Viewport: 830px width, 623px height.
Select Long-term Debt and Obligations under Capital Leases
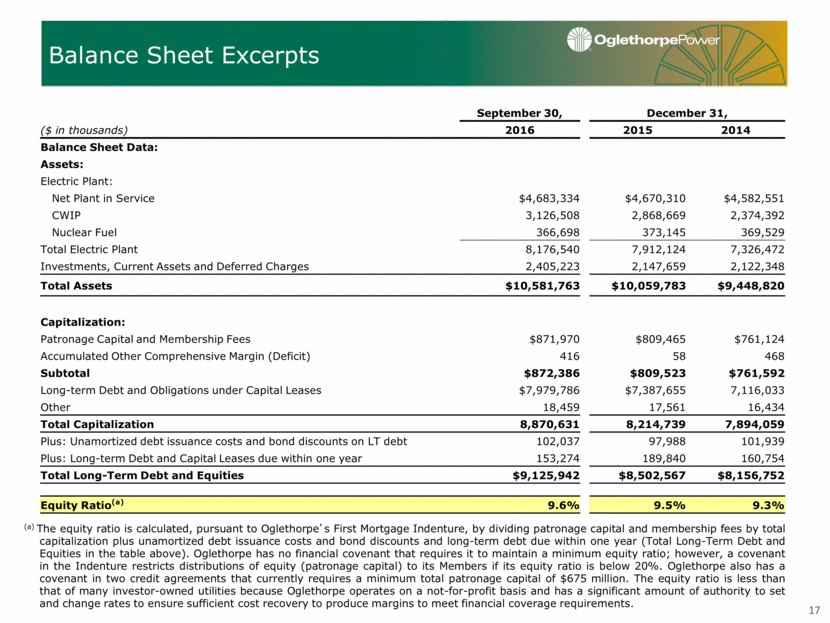(181, 390)
